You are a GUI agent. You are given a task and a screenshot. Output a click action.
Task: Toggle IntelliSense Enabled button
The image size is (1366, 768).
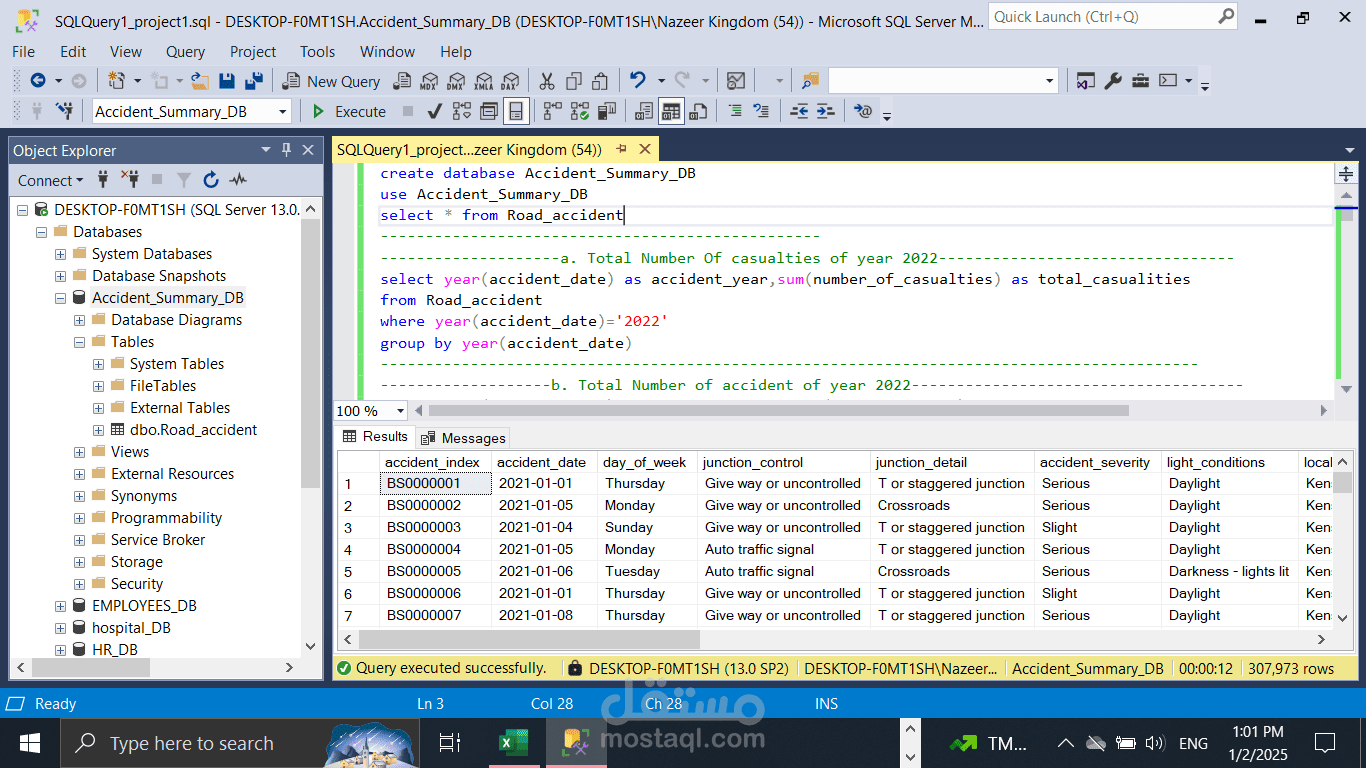point(516,111)
